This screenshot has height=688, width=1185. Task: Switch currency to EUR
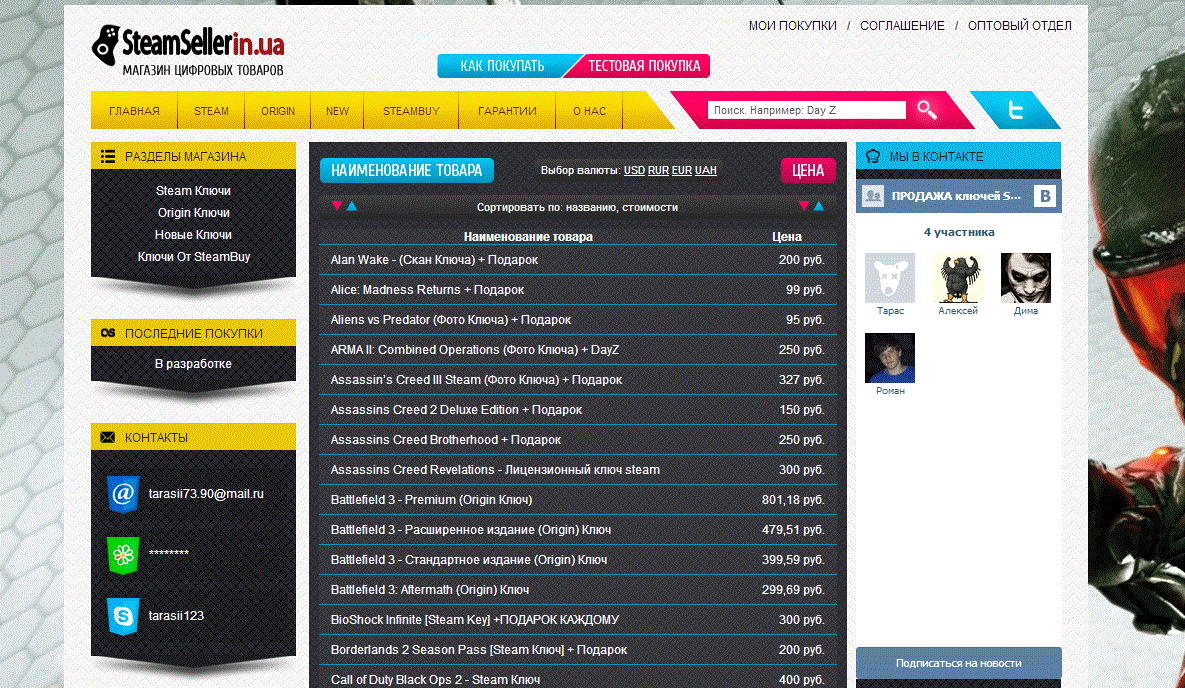(682, 171)
